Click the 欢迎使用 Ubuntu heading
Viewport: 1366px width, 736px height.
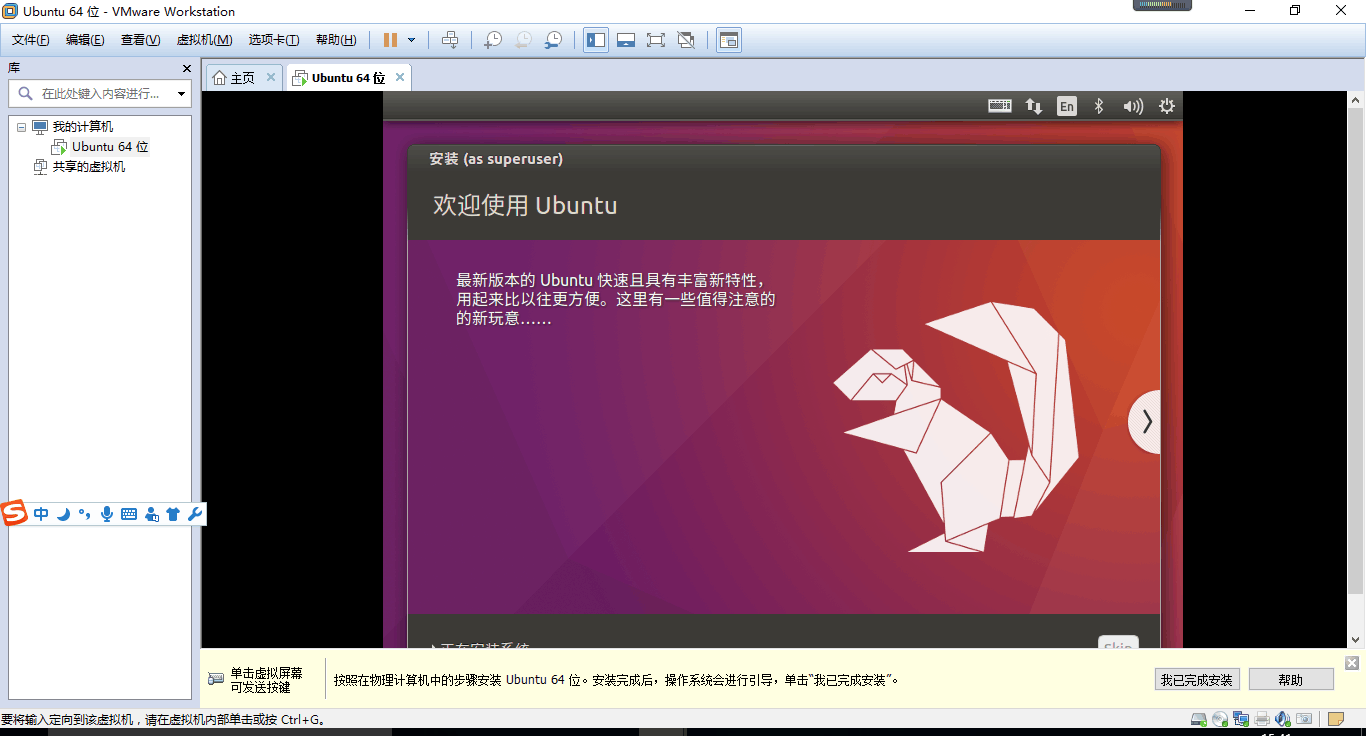point(525,206)
